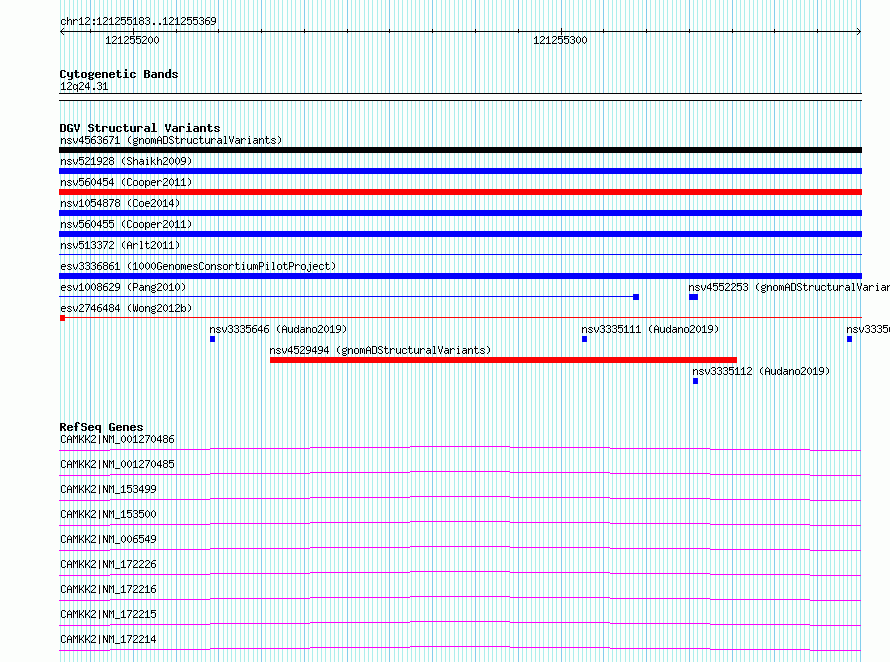Screen dimensions: 890x662
Task: Click the nsv4563671 (gnomADStructuralVariants) label
Action: pos(171,140)
